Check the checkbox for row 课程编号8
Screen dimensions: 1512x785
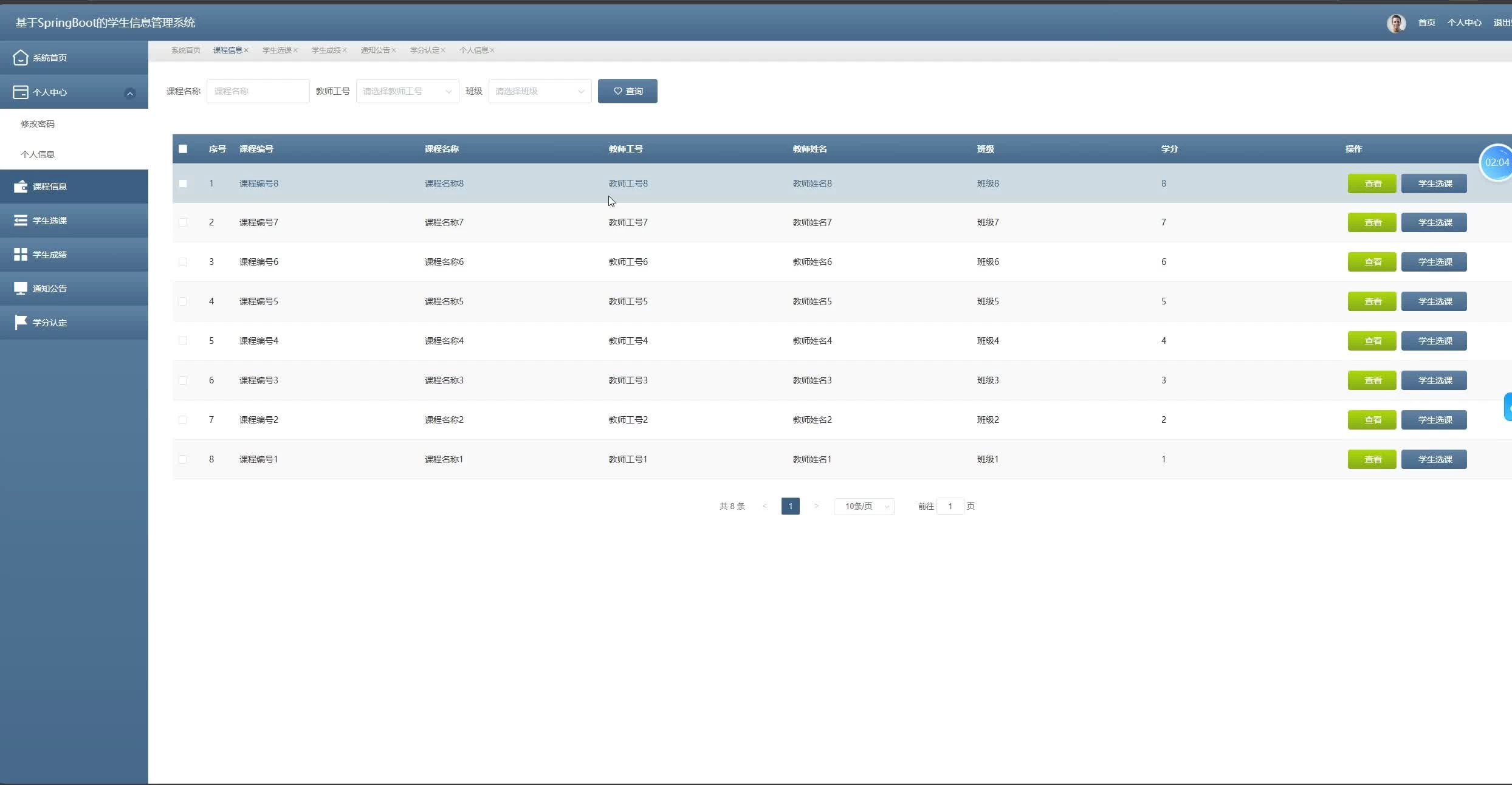point(183,183)
